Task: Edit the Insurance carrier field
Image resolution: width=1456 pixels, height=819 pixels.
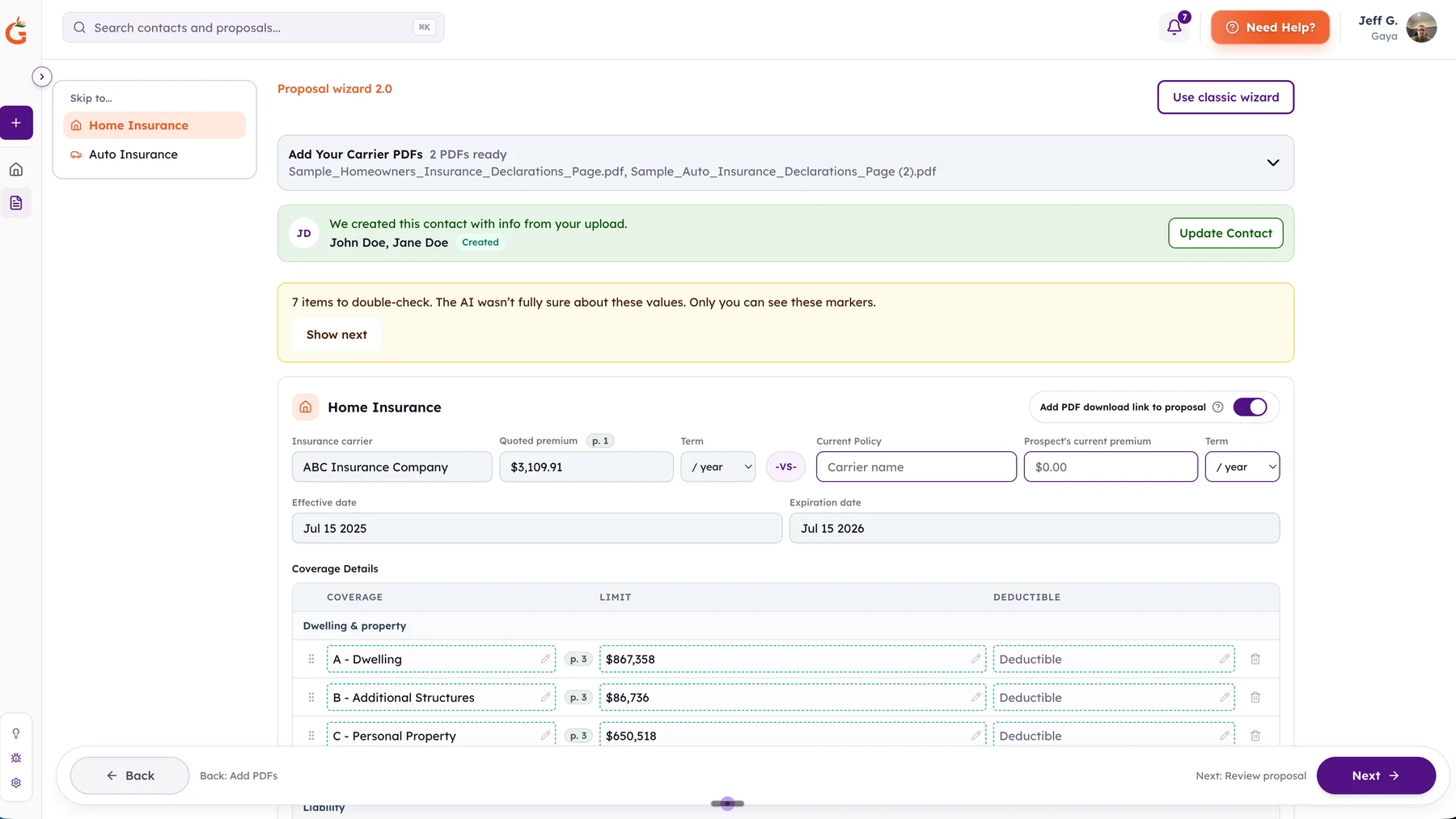Action: click(392, 467)
